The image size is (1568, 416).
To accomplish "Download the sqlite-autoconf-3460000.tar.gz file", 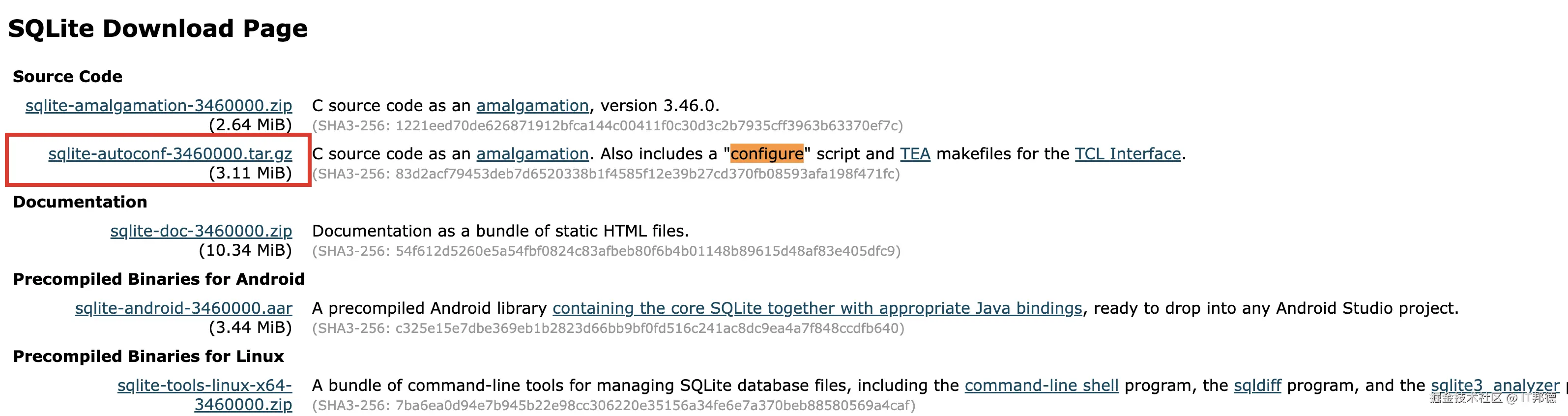I will pyautogui.click(x=170, y=154).
